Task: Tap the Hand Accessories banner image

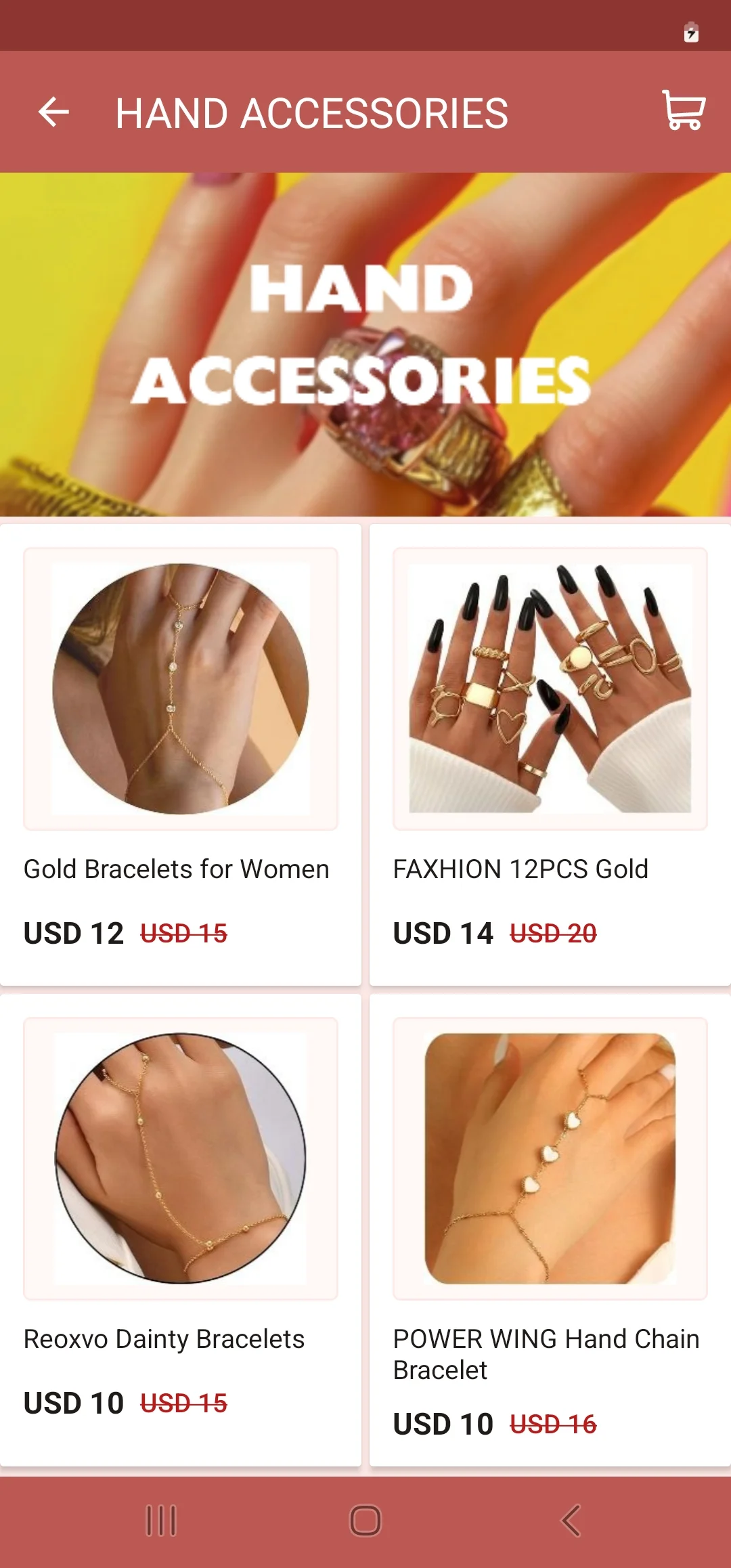Action: click(x=365, y=345)
